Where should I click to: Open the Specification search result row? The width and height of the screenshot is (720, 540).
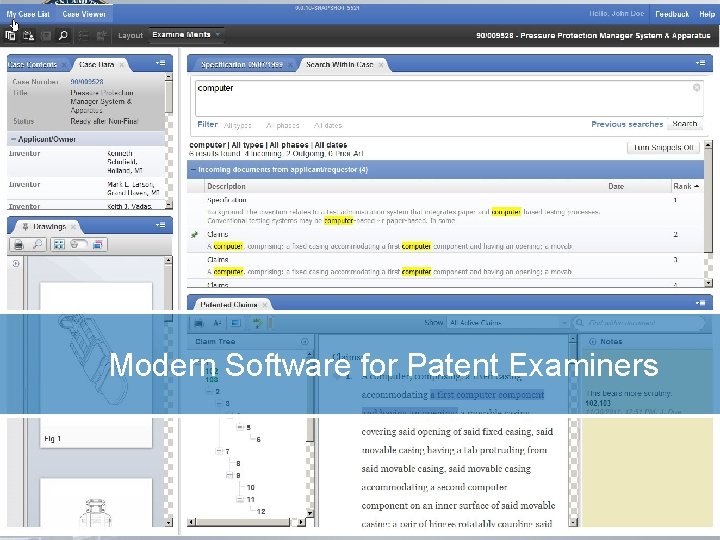tap(445, 211)
